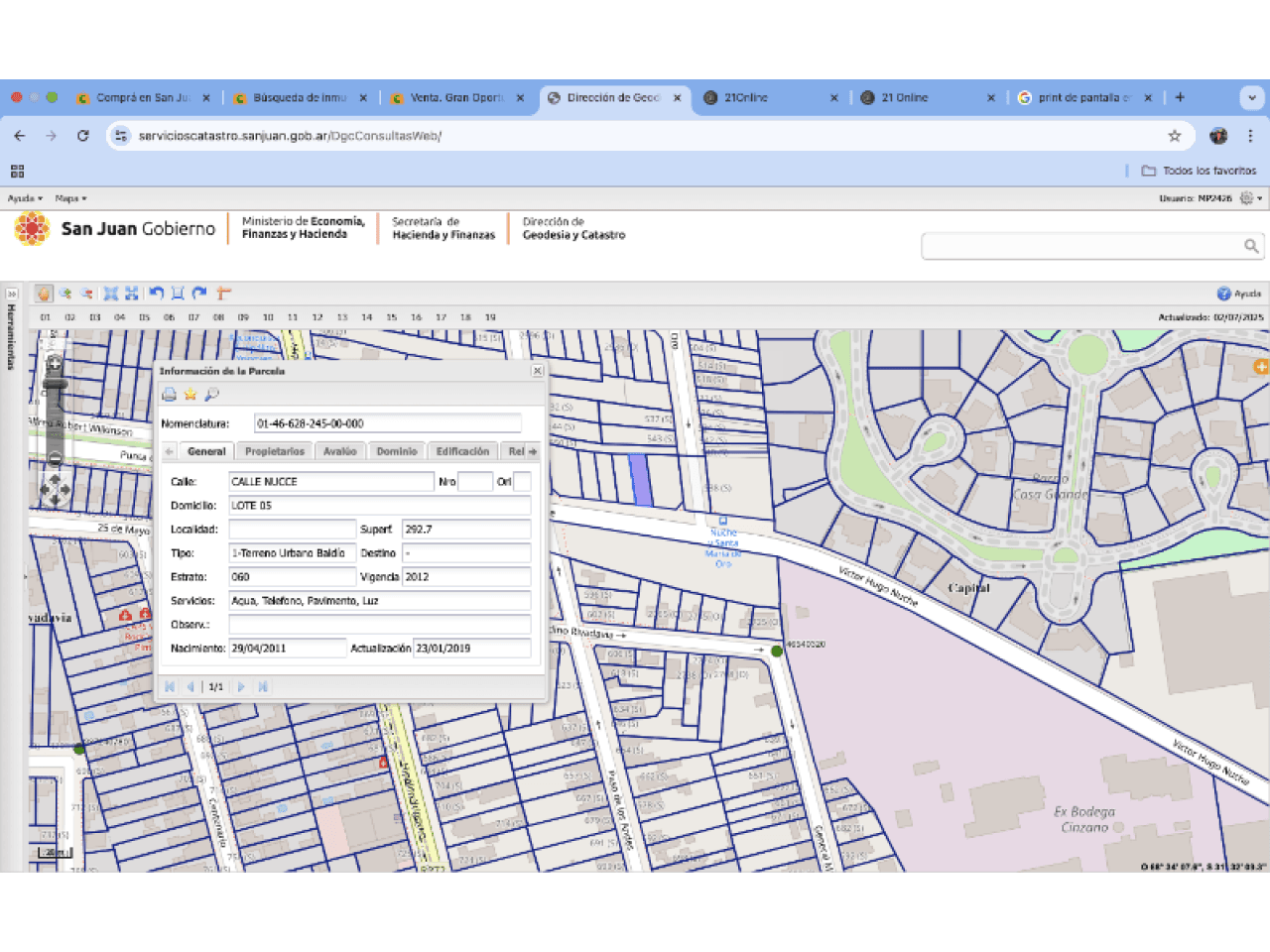Go to first record in pager
The width and height of the screenshot is (1270, 952).
click(170, 686)
